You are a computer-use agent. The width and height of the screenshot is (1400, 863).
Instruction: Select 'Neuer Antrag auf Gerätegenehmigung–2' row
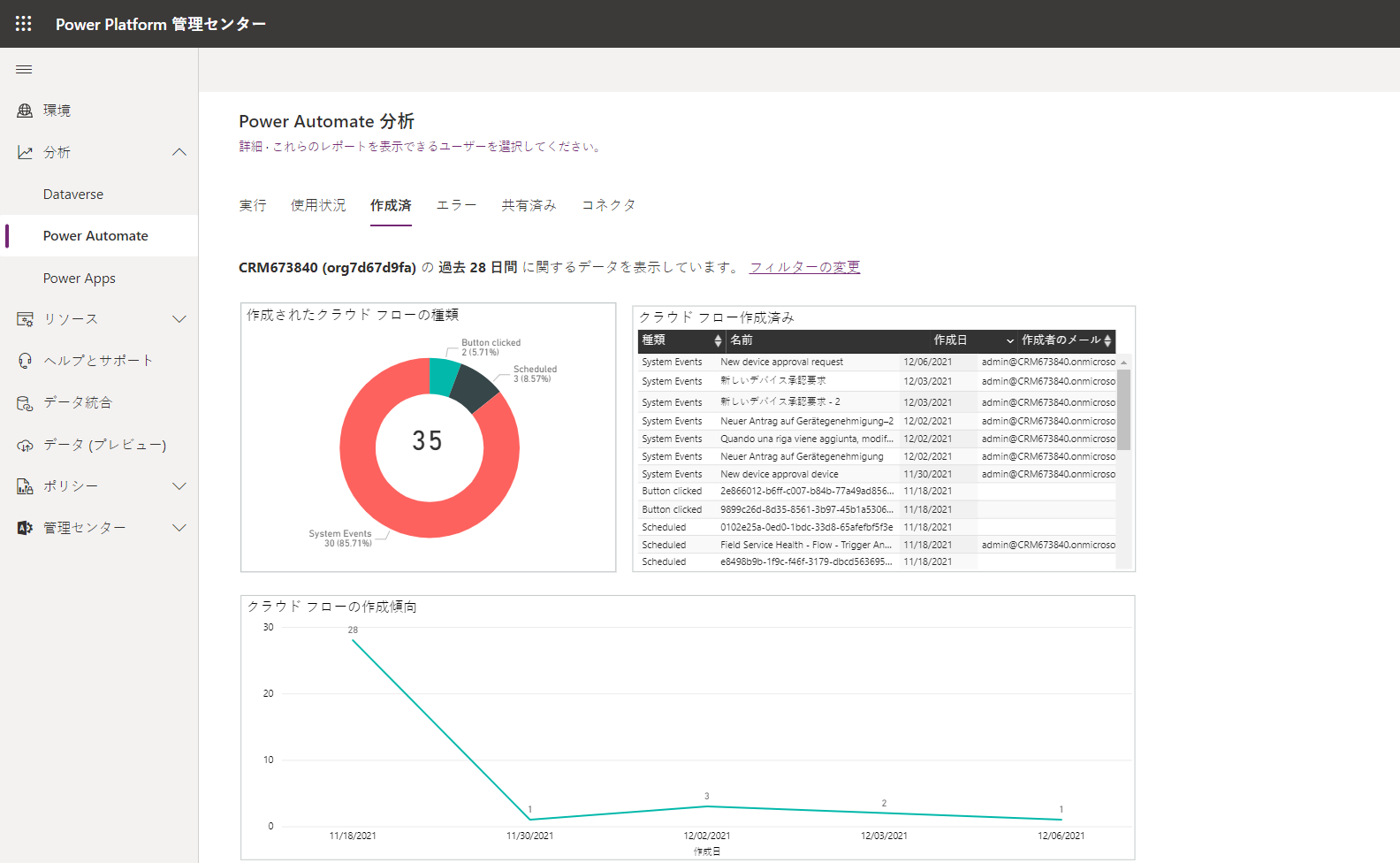pos(877,421)
